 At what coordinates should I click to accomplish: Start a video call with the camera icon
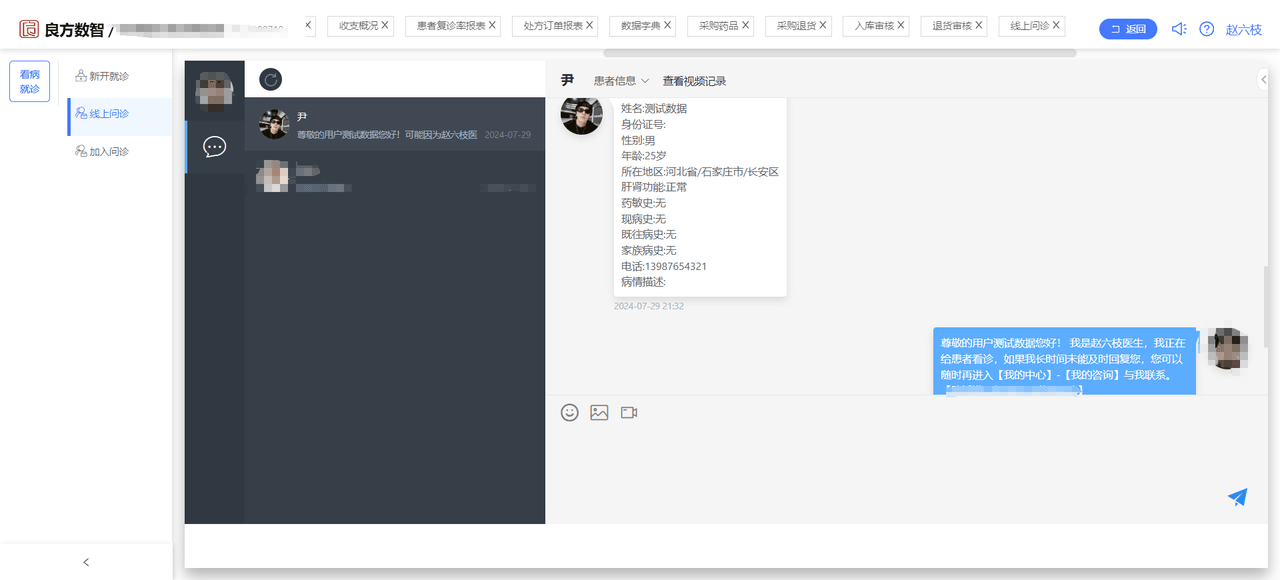point(629,412)
